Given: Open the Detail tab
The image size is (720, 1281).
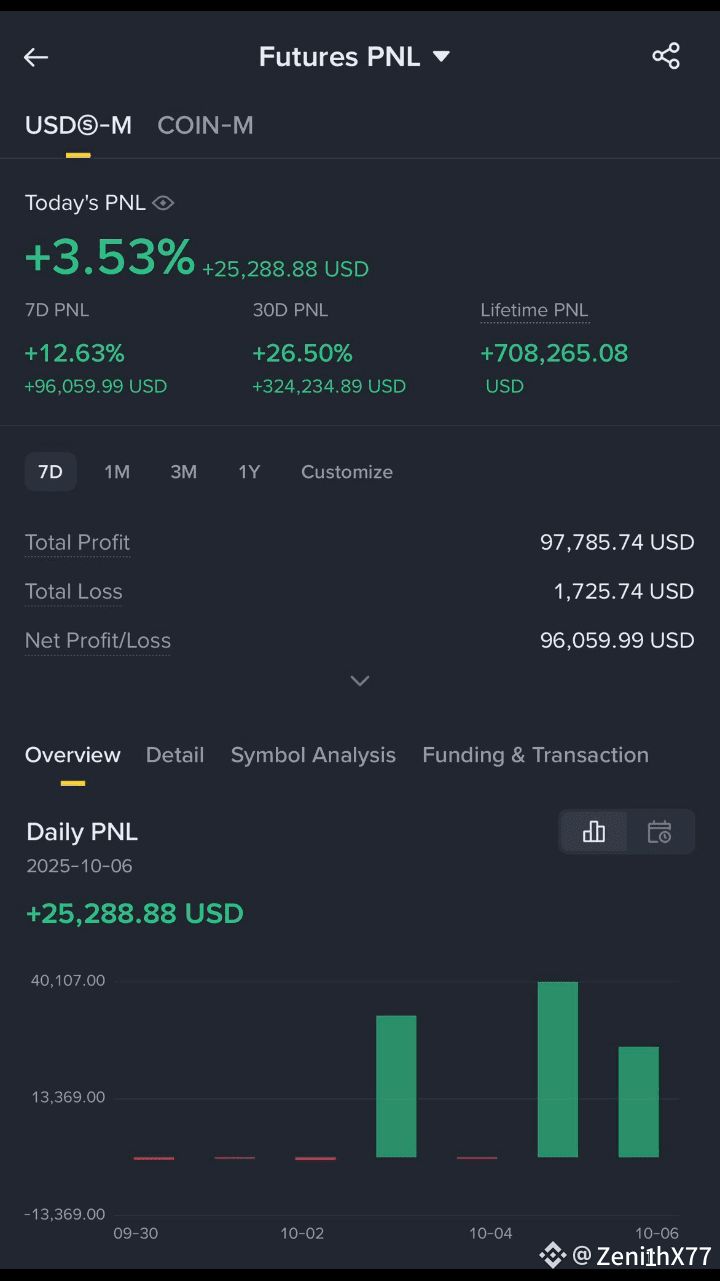Looking at the screenshot, I should click(175, 755).
